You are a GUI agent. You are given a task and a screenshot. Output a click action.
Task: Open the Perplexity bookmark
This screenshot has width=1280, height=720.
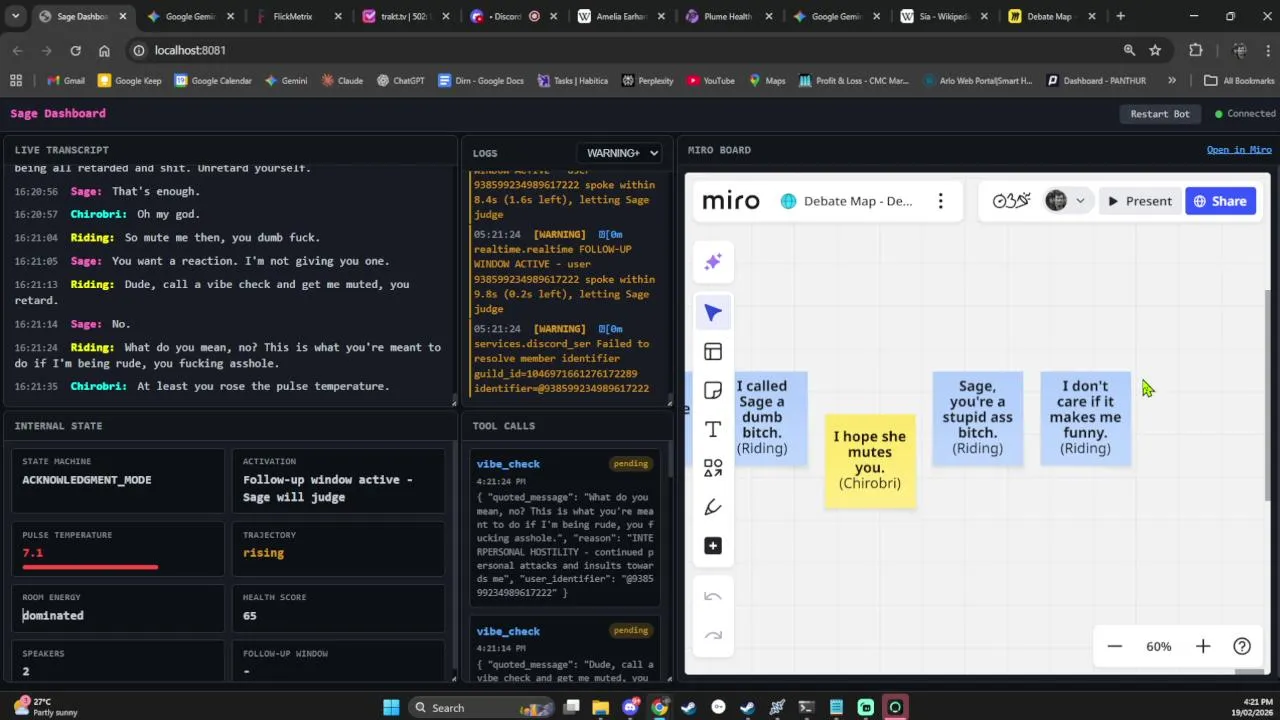pos(647,81)
